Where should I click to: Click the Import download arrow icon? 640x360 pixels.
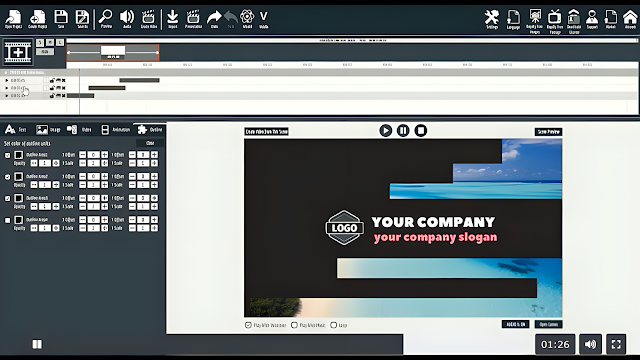click(173, 19)
